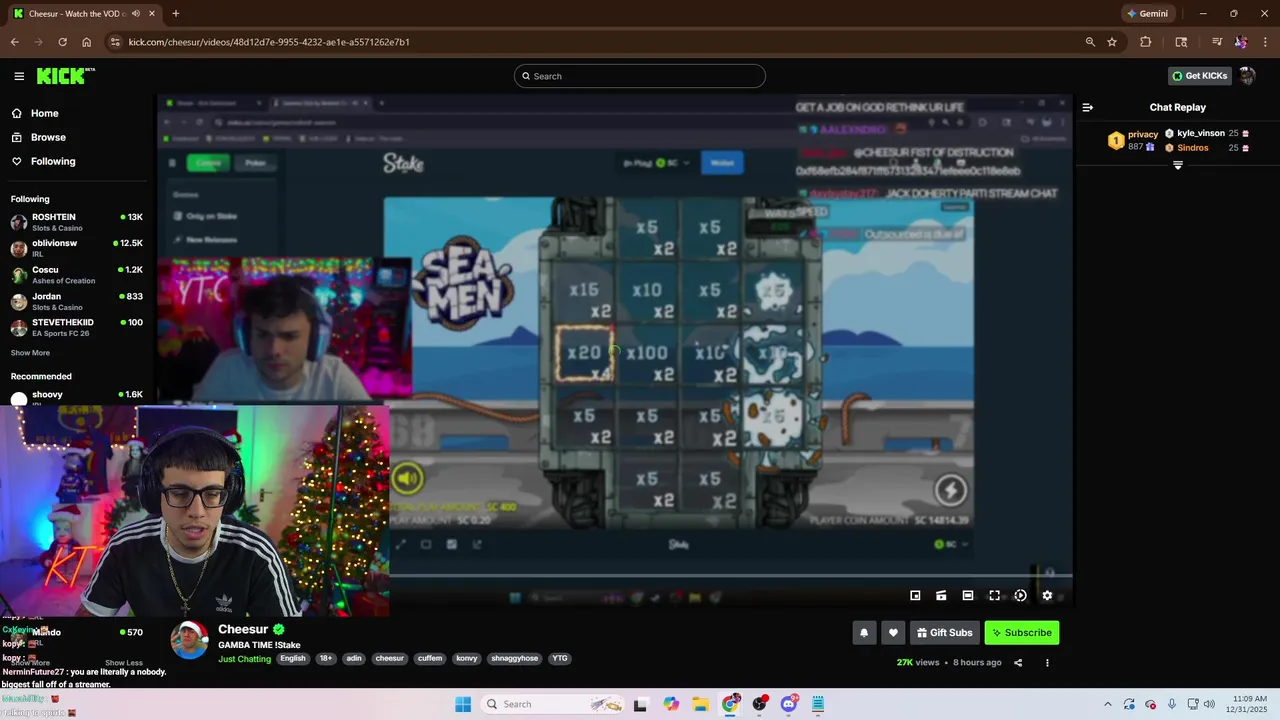1280x720 pixels.
Task: Enter fullscreen on video player
Action: tap(994, 596)
